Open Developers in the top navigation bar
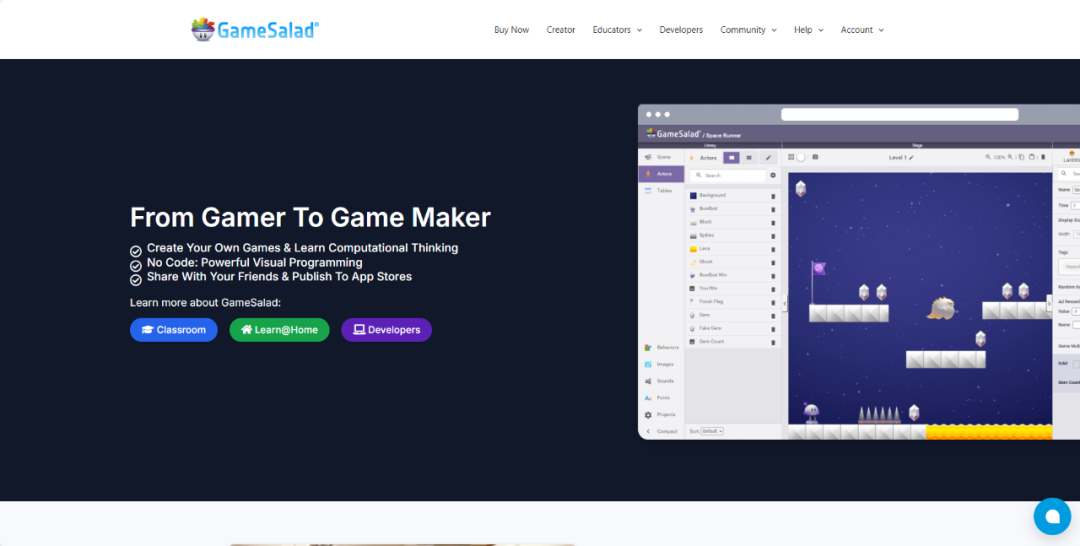1080x546 pixels. [681, 30]
